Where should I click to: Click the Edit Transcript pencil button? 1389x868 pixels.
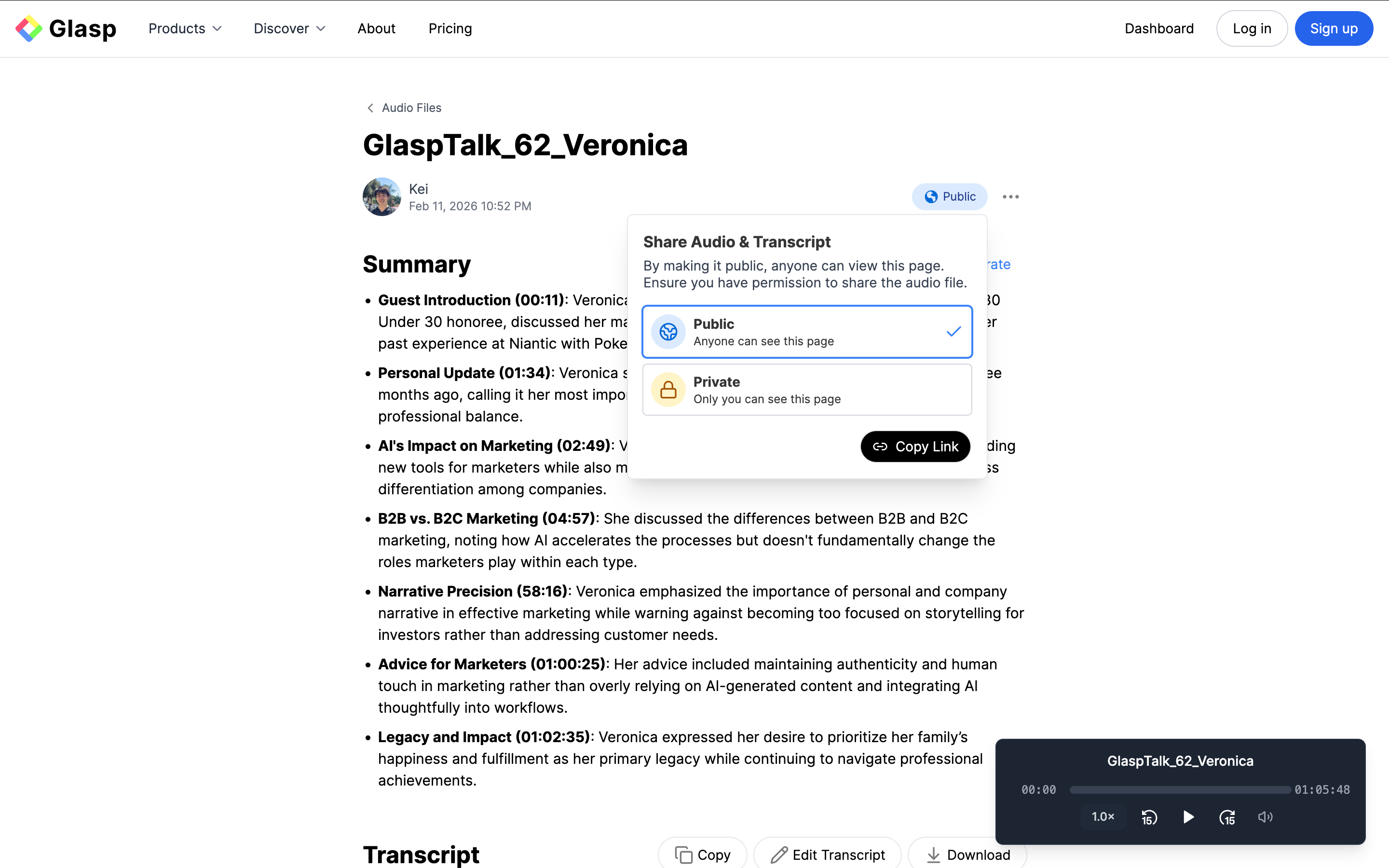[x=828, y=855]
